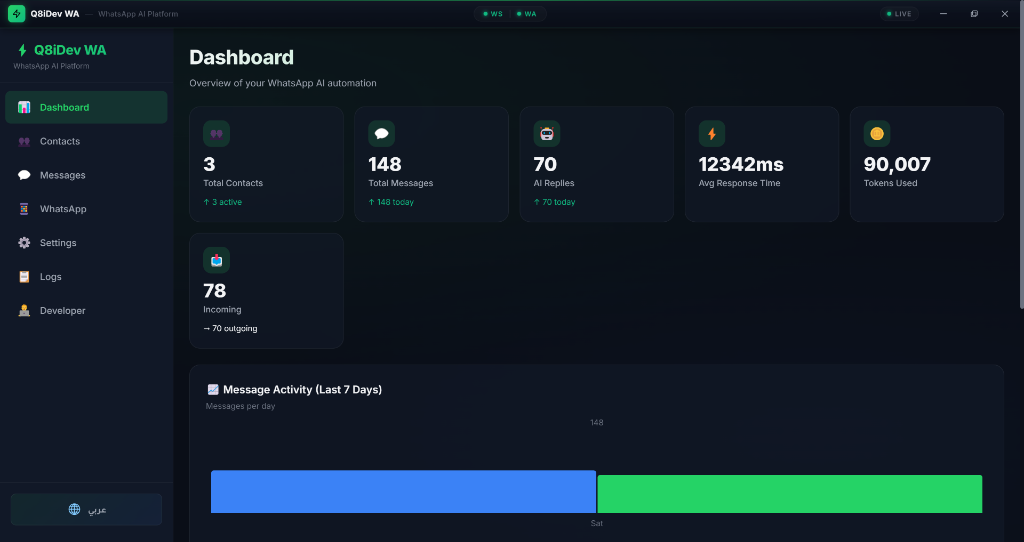Click the green app logo in title bar
This screenshot has width=1024, height=542.
pos(16,14)
